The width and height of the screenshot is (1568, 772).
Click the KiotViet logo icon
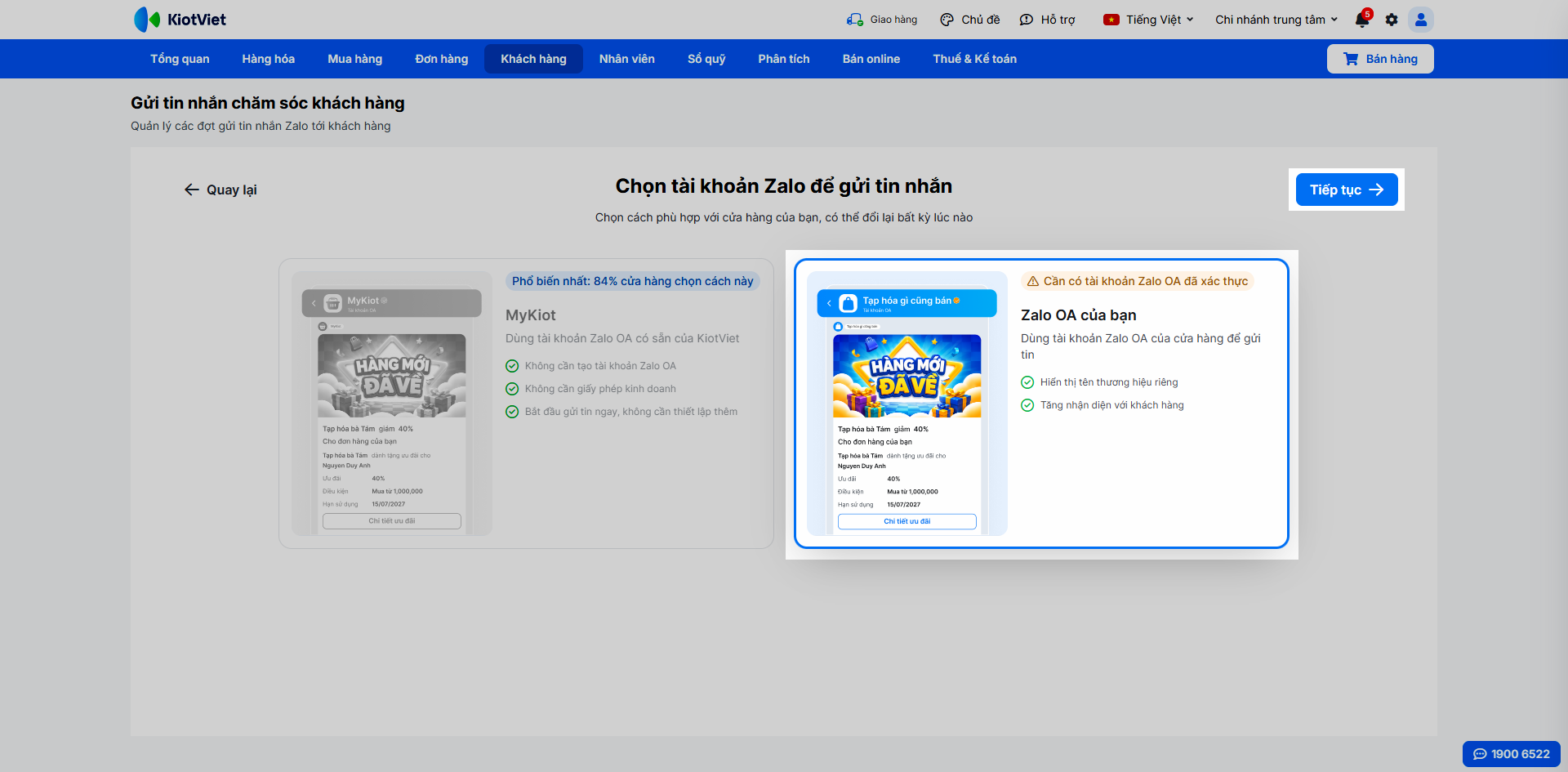click(x=147, y=20)
